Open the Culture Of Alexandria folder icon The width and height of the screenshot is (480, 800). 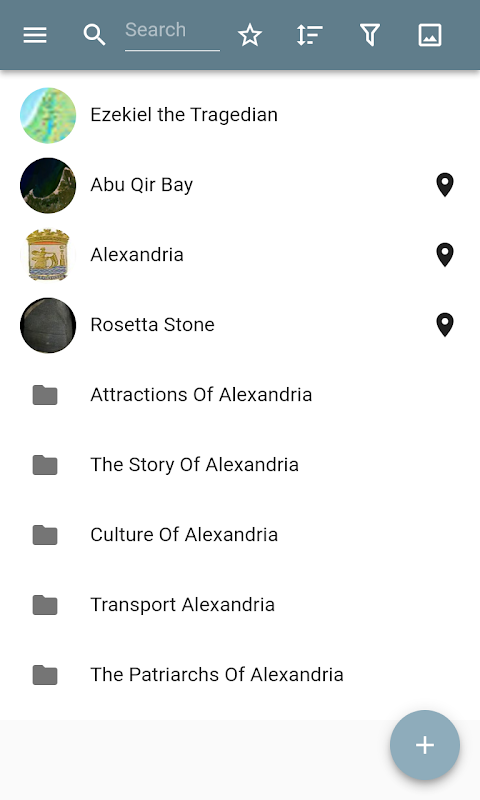point(45,535)
